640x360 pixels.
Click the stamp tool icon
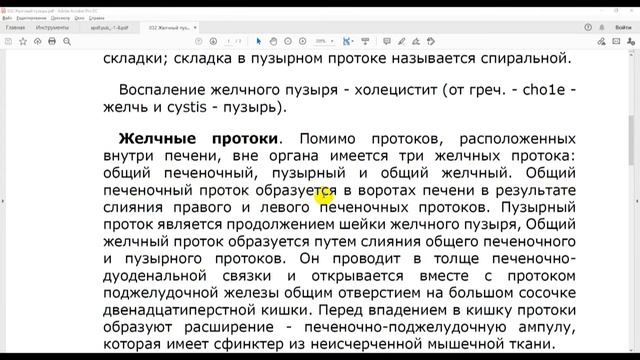pyautogui.click(x=431, y=41)
